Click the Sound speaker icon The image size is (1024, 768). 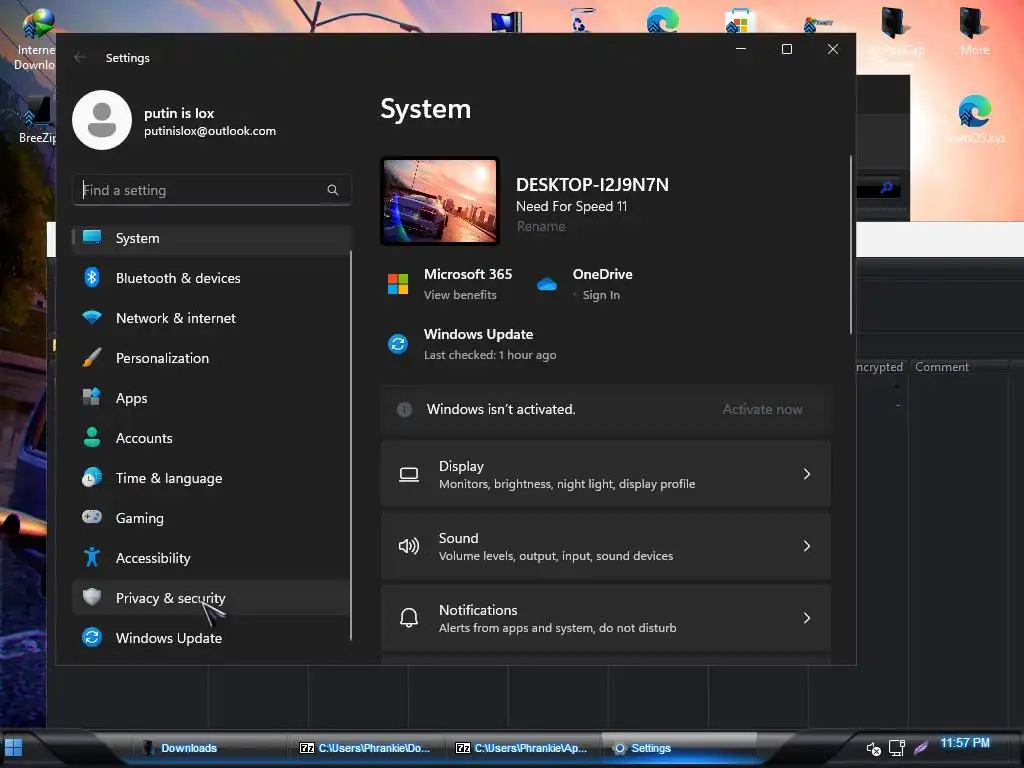coord(409,546)
